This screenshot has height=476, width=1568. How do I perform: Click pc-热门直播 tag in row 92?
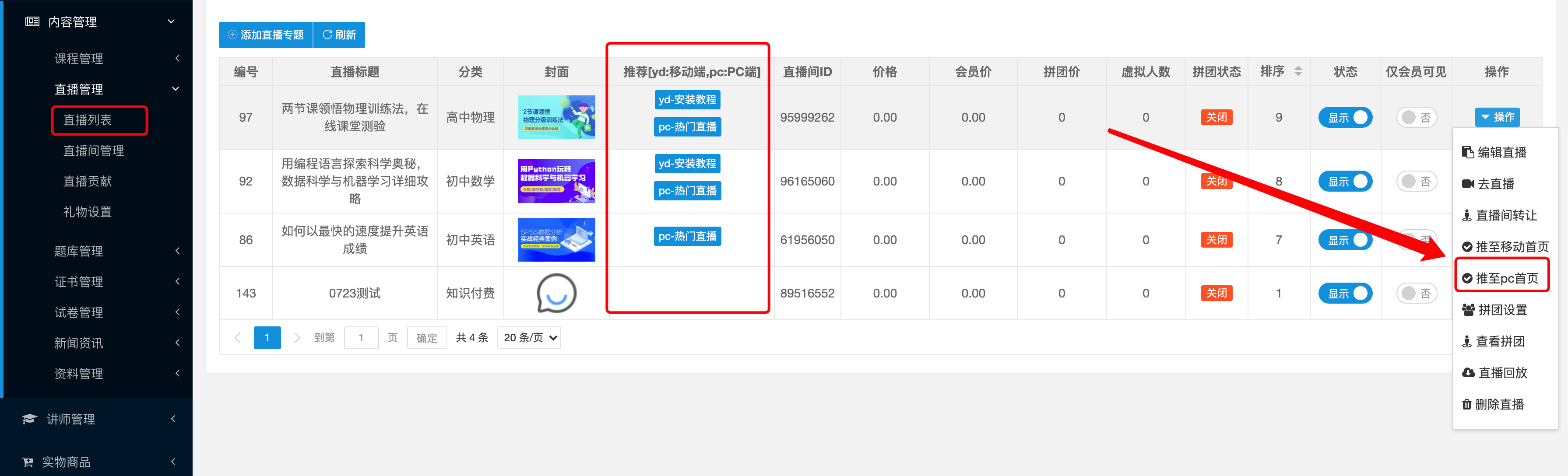click(x=687, y=190)
